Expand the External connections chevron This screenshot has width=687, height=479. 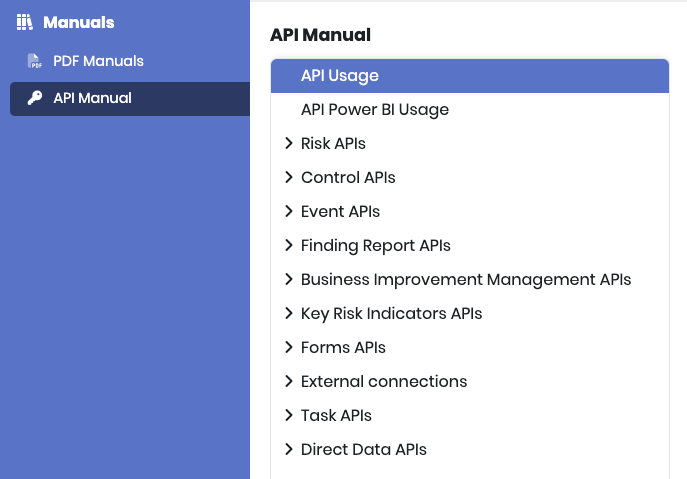[289, 381]
